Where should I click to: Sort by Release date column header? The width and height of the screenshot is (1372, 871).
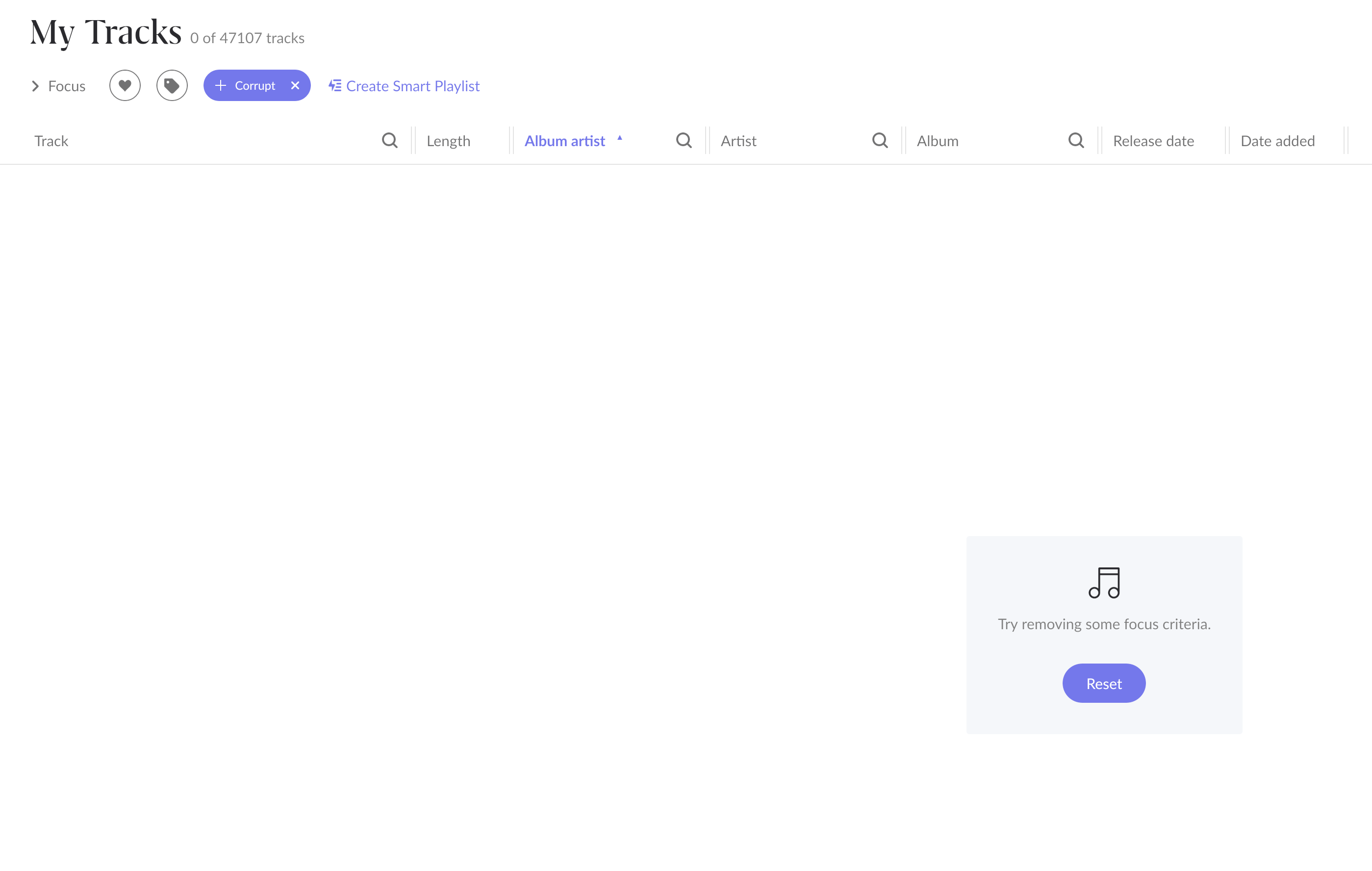point(1153,141)
